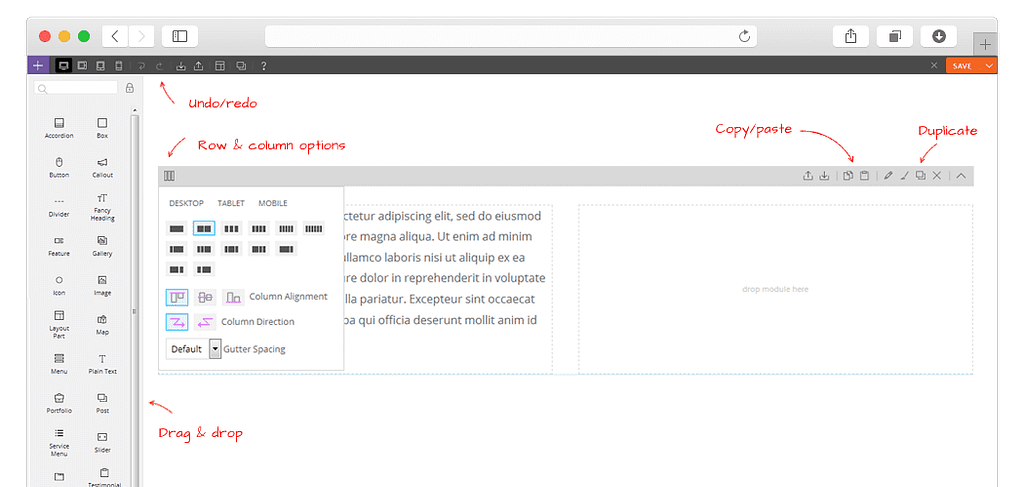1024x487 pixels.
Task: Switch to tablet portrait preview icon
Action: tap(101, 65)
